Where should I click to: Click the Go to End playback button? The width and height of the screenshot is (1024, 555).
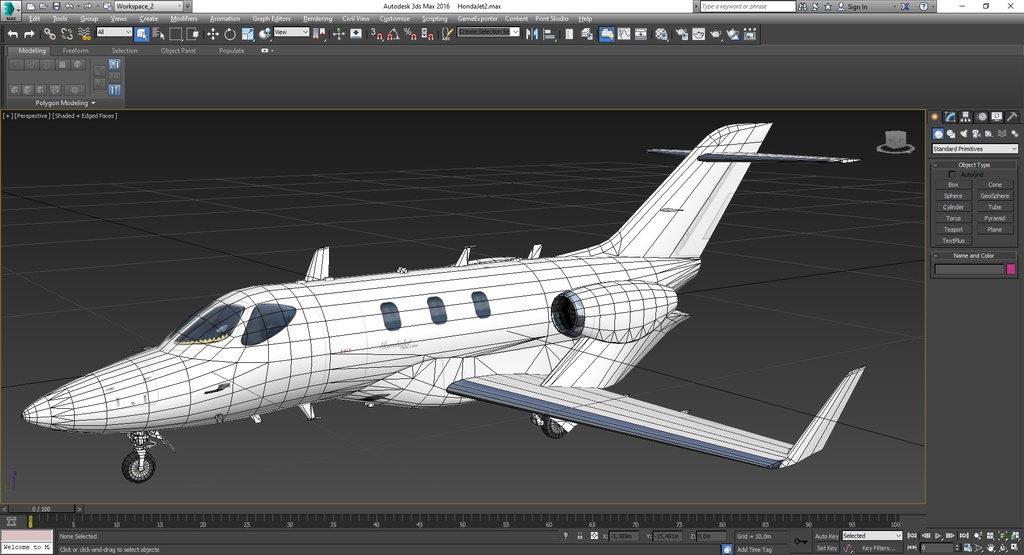963,535
